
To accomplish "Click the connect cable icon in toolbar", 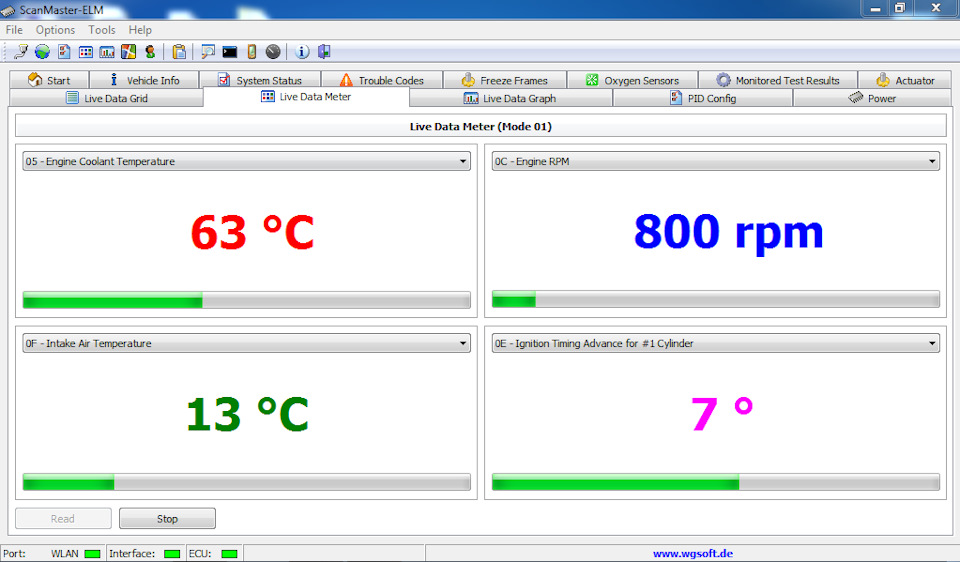I will tap(20, 52).
